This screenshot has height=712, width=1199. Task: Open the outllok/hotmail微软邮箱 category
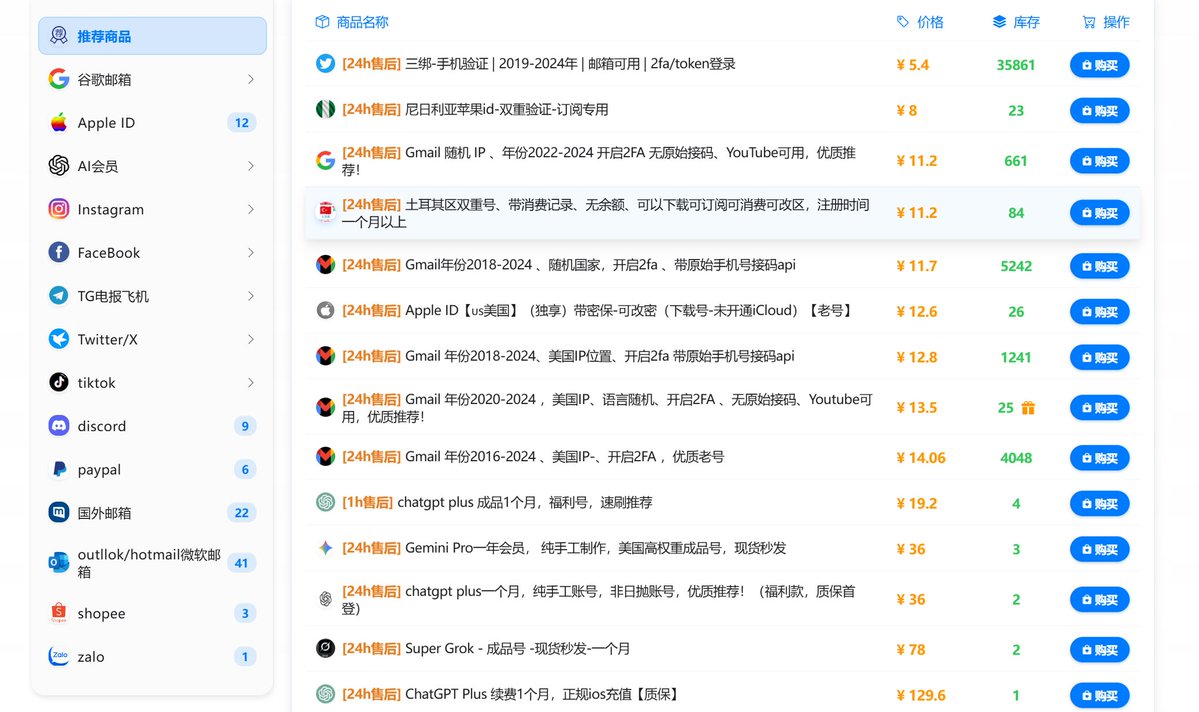coord(152,563)
